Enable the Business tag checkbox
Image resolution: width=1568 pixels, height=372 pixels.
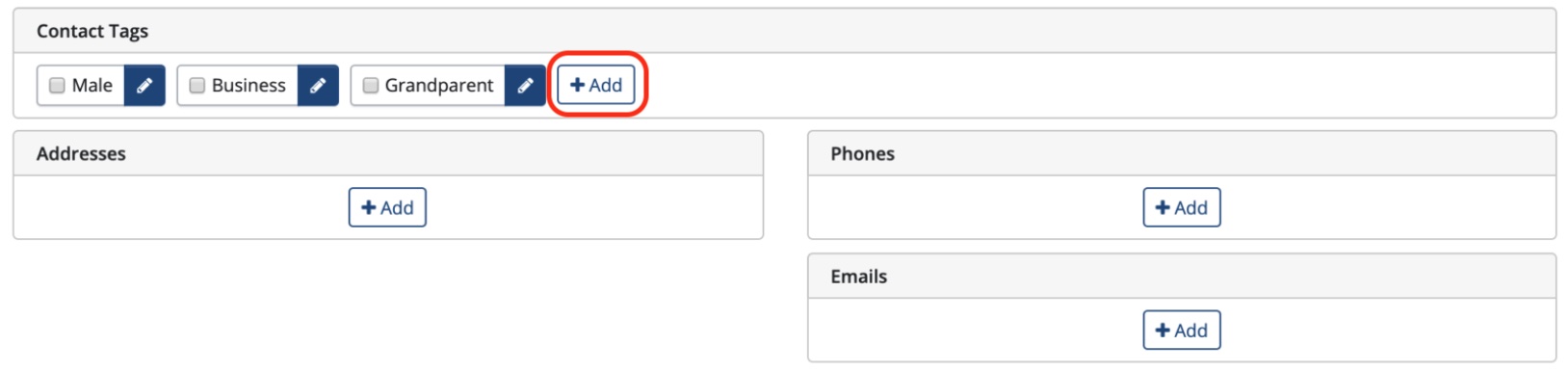click(197, 85)
